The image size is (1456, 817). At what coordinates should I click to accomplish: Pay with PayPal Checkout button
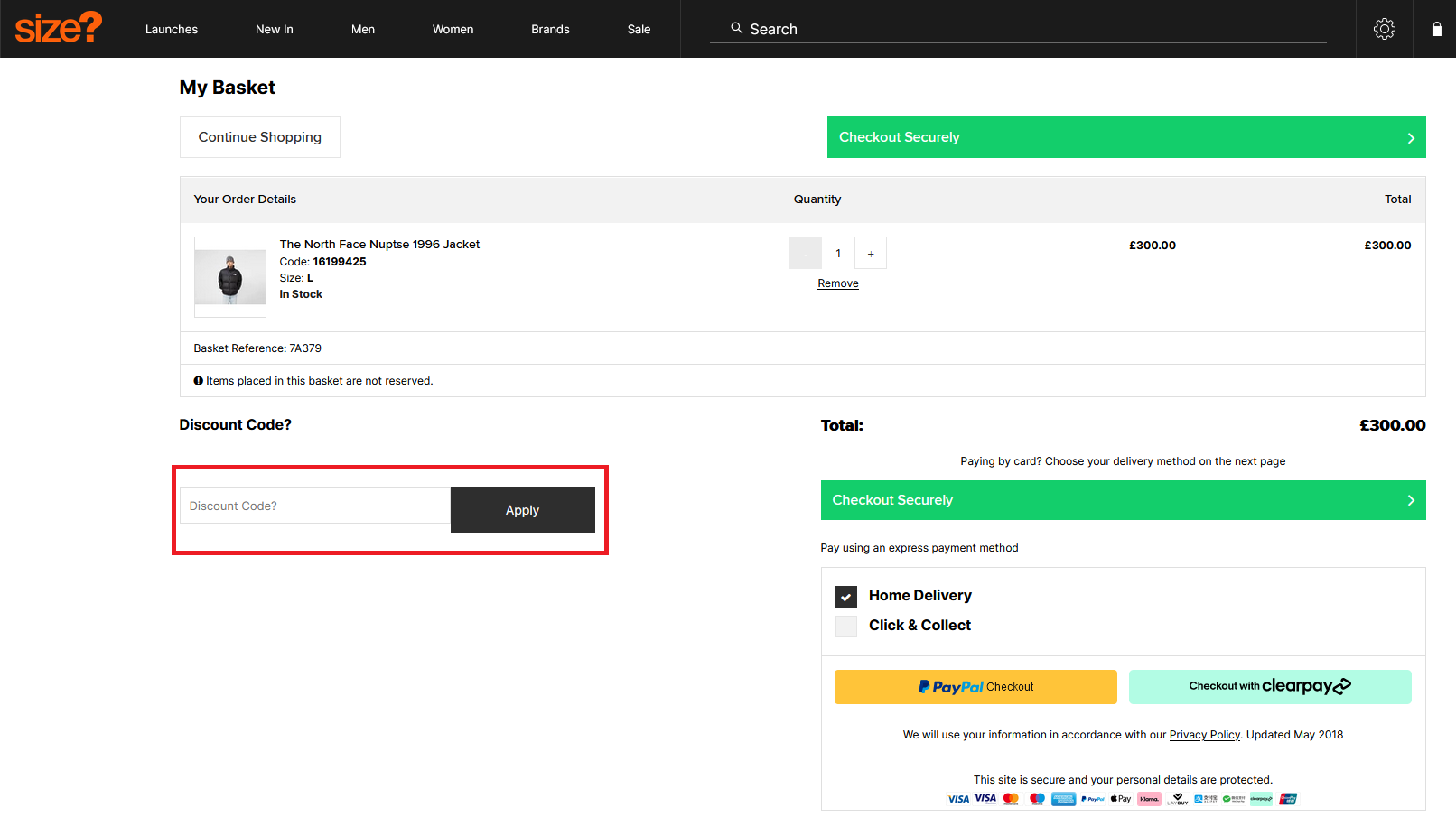(975, 687)
